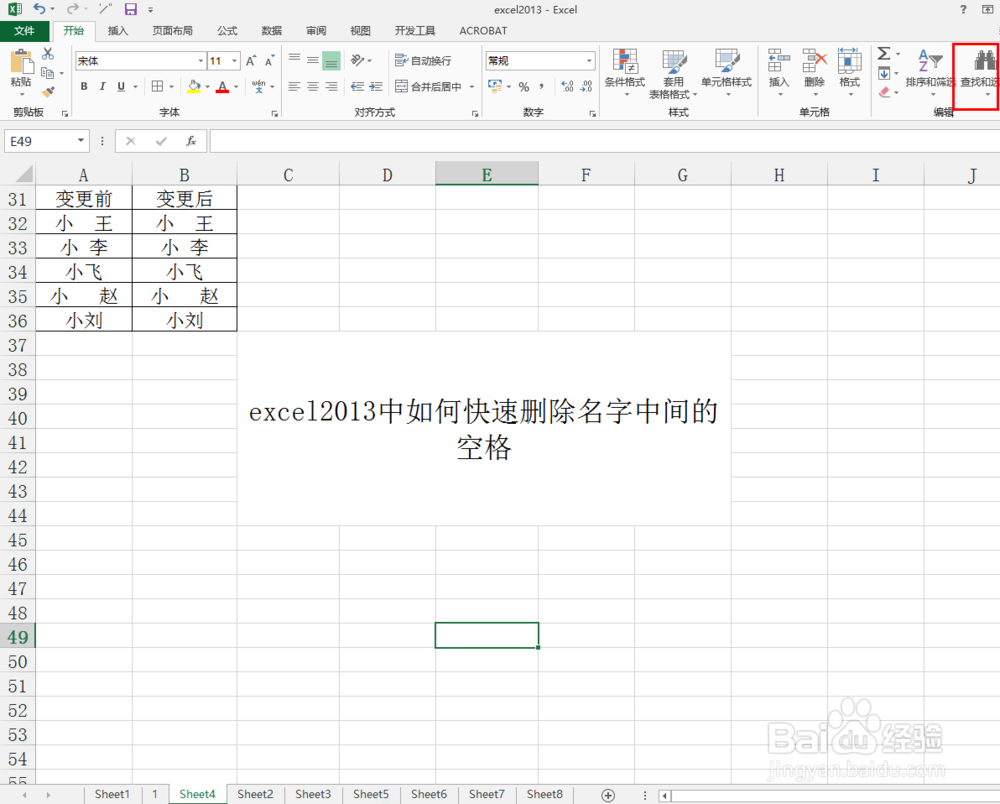Open 排序和筛选 sort and filter

[x=930, y=73]
